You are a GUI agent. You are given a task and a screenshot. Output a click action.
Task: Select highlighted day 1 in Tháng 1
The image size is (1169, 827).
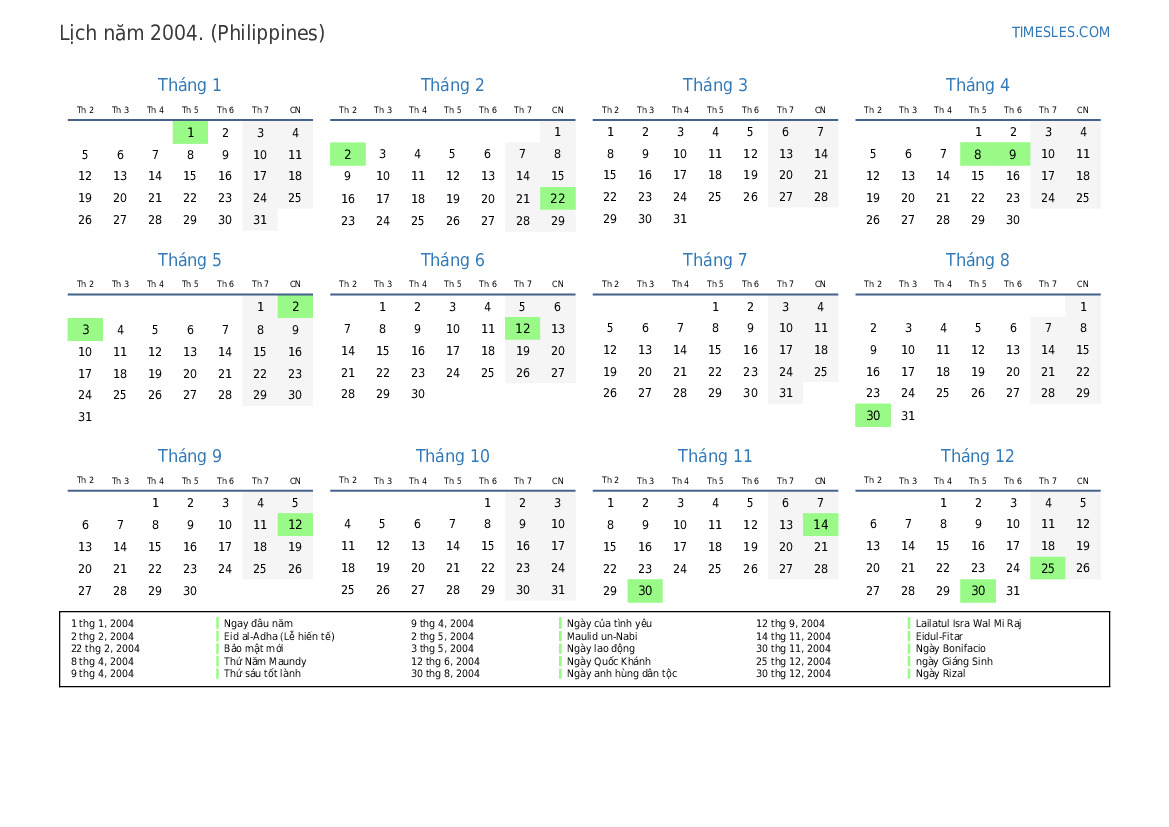(190, 132)
